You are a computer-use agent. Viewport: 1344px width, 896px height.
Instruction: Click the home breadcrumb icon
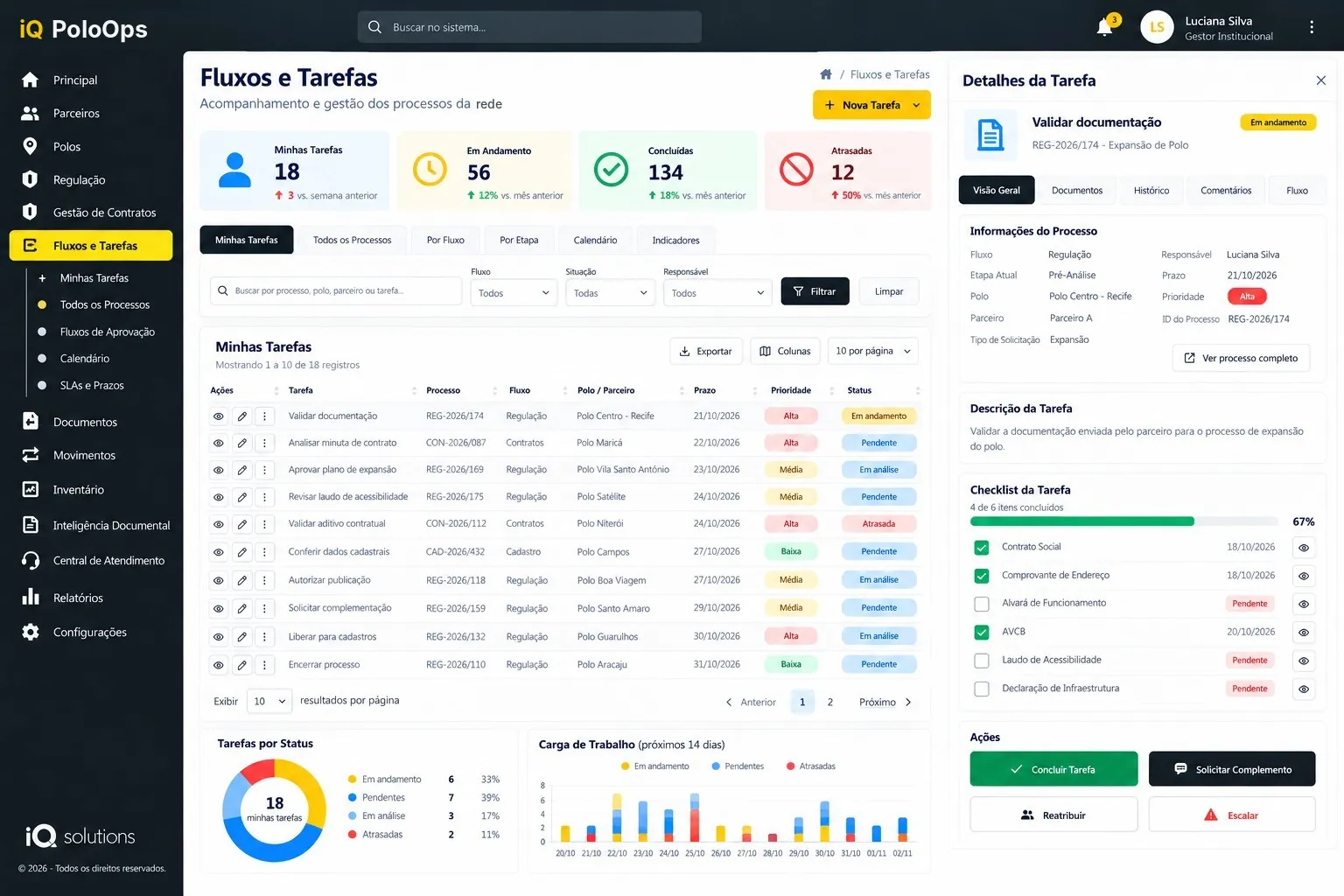coord(826,74)
